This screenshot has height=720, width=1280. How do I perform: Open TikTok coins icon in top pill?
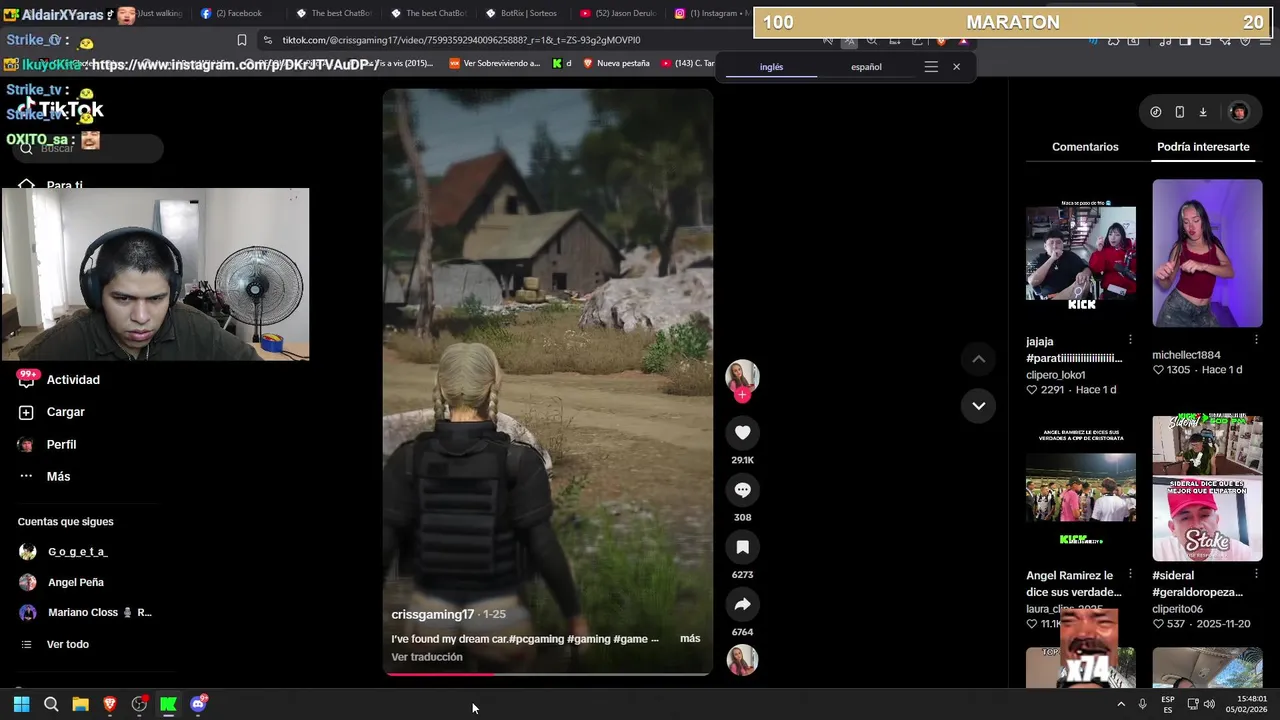point(1156,112)
